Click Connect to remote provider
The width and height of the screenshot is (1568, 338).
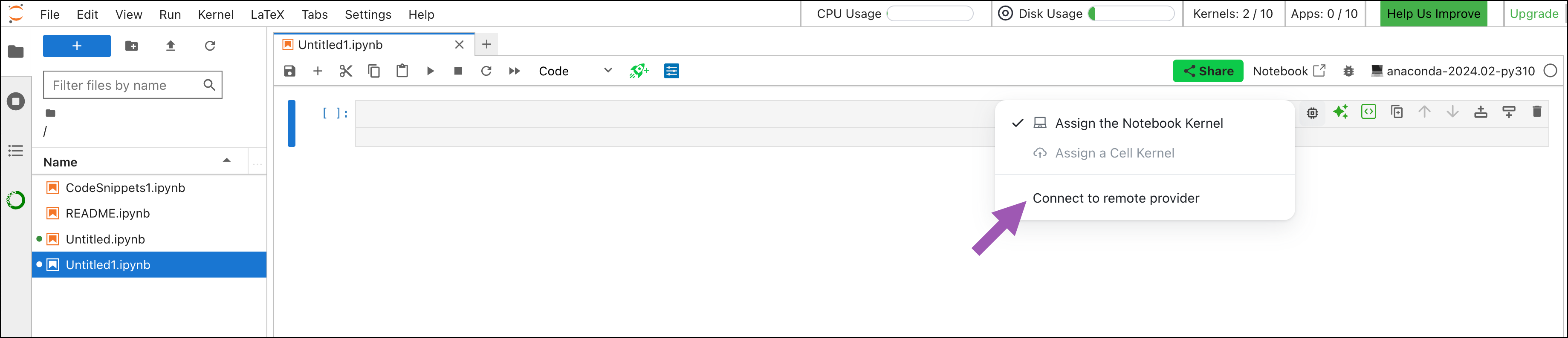coord(1116,198)
